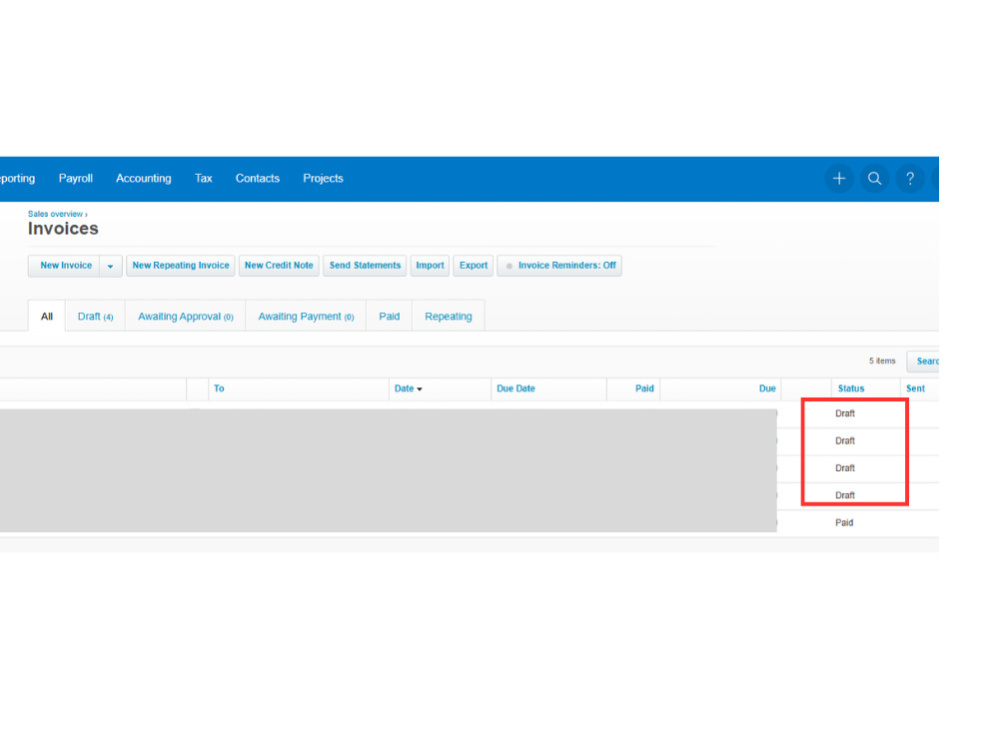Image resolution: width=1000 pixels, height=750 pixels.
Task: Open help with the question mark icon
Action: pos(910,179)
